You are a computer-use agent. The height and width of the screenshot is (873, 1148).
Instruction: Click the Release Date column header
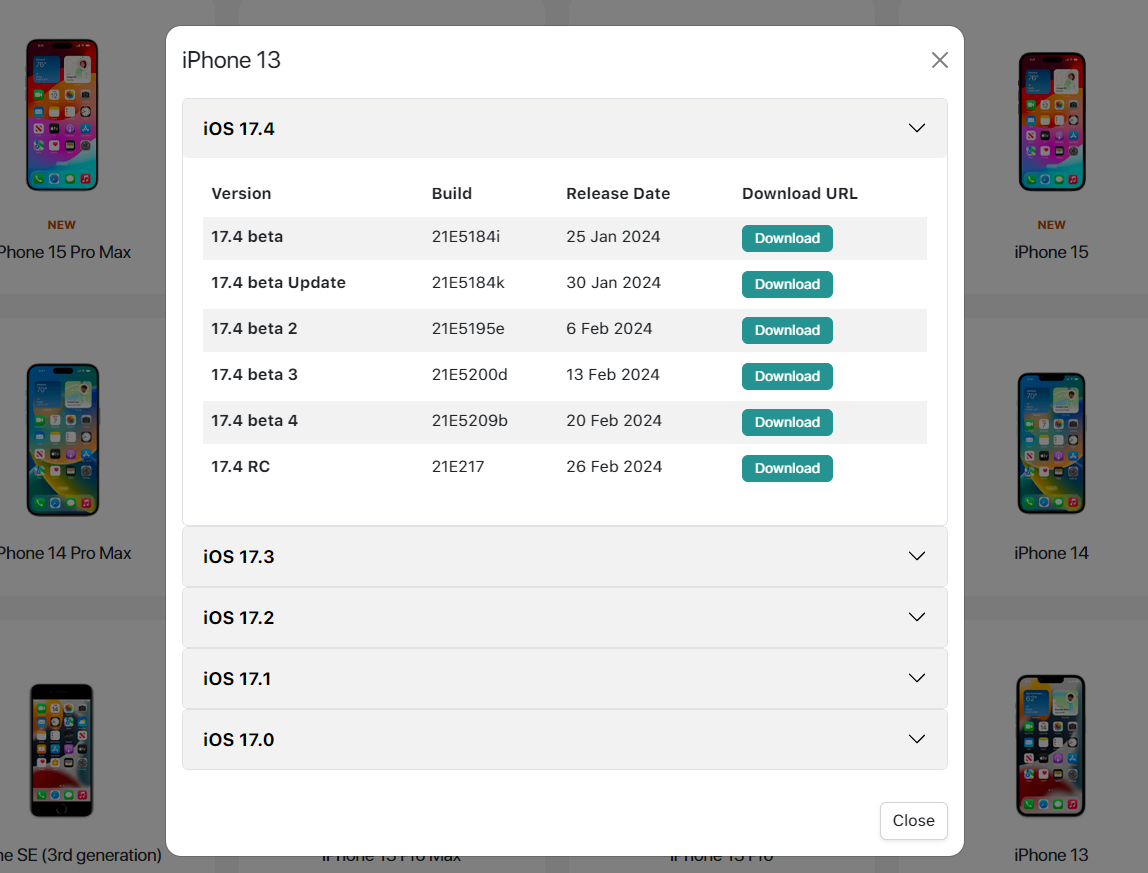618,193
